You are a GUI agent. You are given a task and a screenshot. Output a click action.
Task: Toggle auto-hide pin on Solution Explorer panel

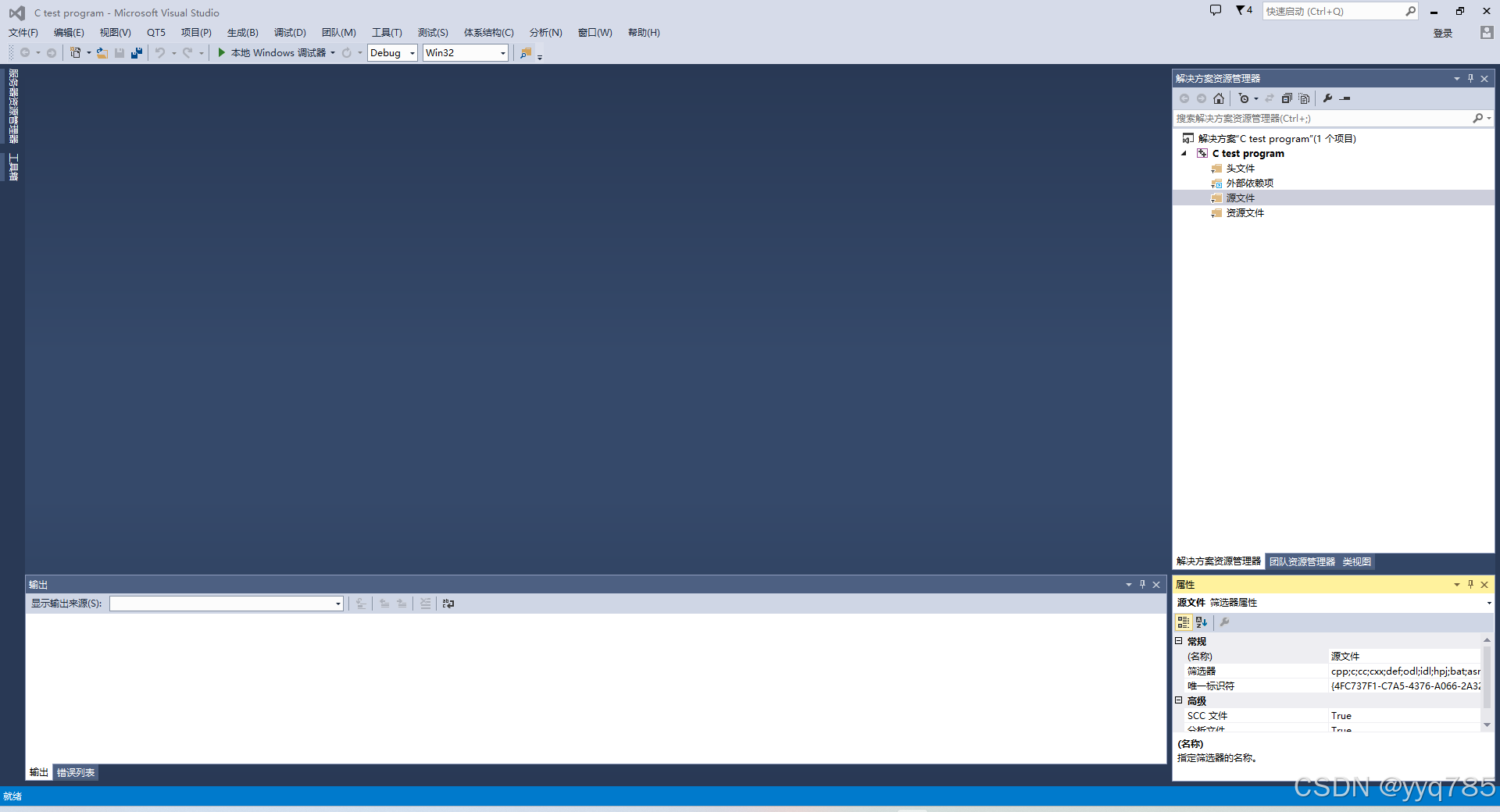point(1470,78)
